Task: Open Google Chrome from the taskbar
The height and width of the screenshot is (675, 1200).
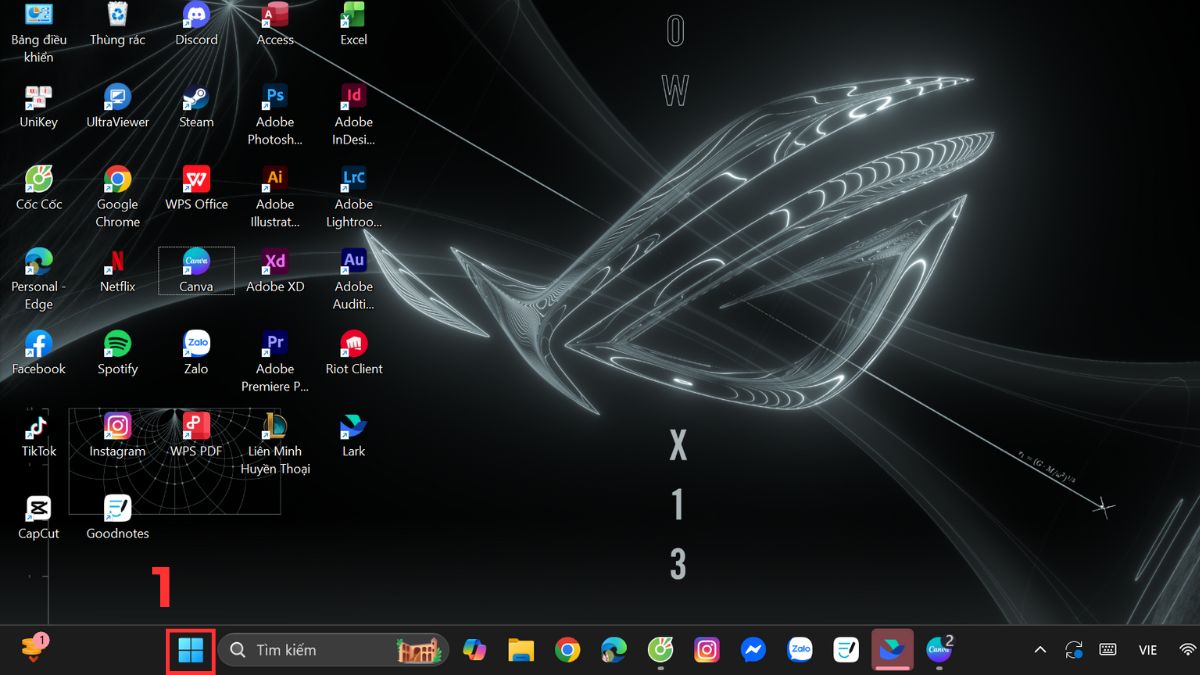Action: click(x=567, y=649)
